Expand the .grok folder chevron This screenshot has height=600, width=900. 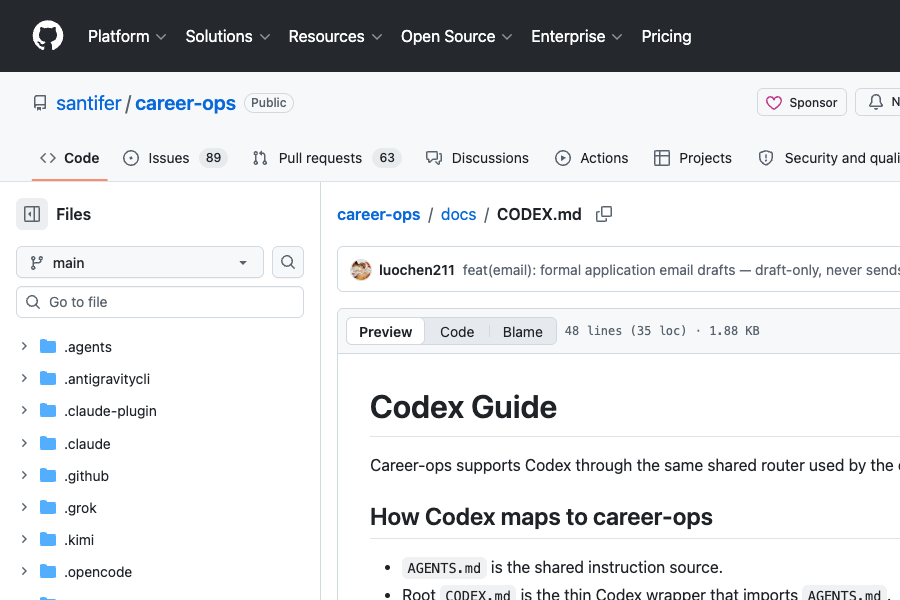(24, 508)
